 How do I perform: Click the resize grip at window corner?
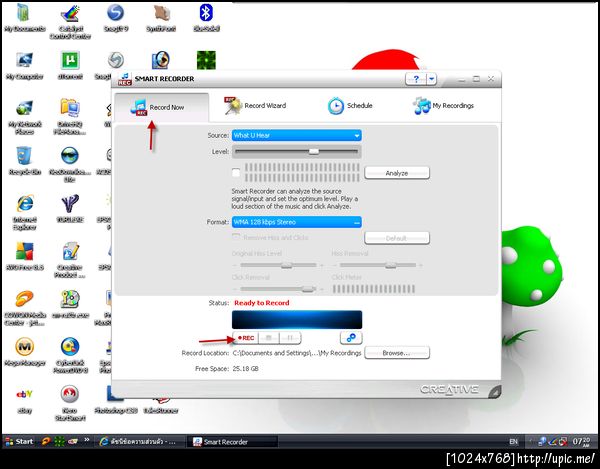coord(494,391)
